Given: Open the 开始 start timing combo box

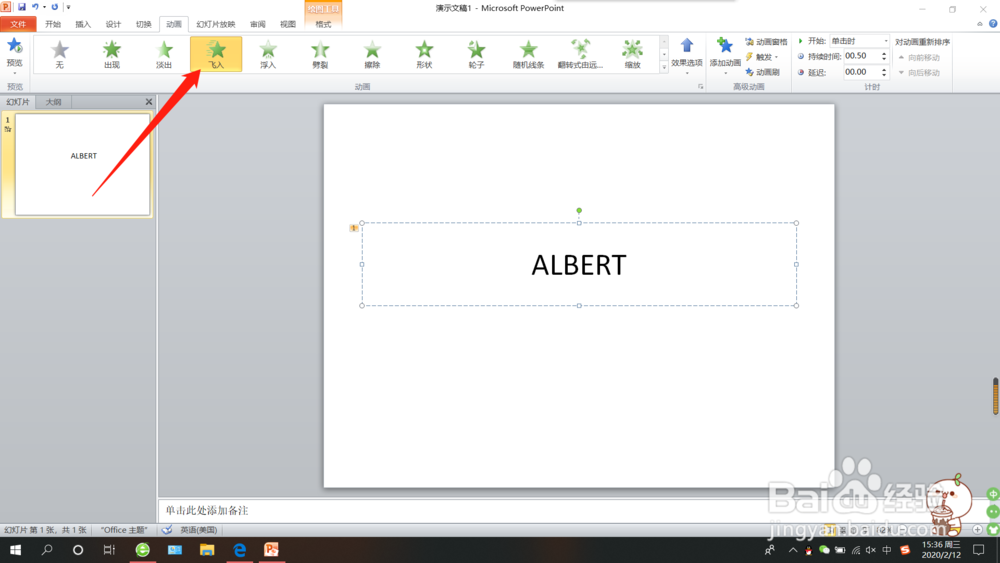Looking at the screenshot, I should pos(859,41).
